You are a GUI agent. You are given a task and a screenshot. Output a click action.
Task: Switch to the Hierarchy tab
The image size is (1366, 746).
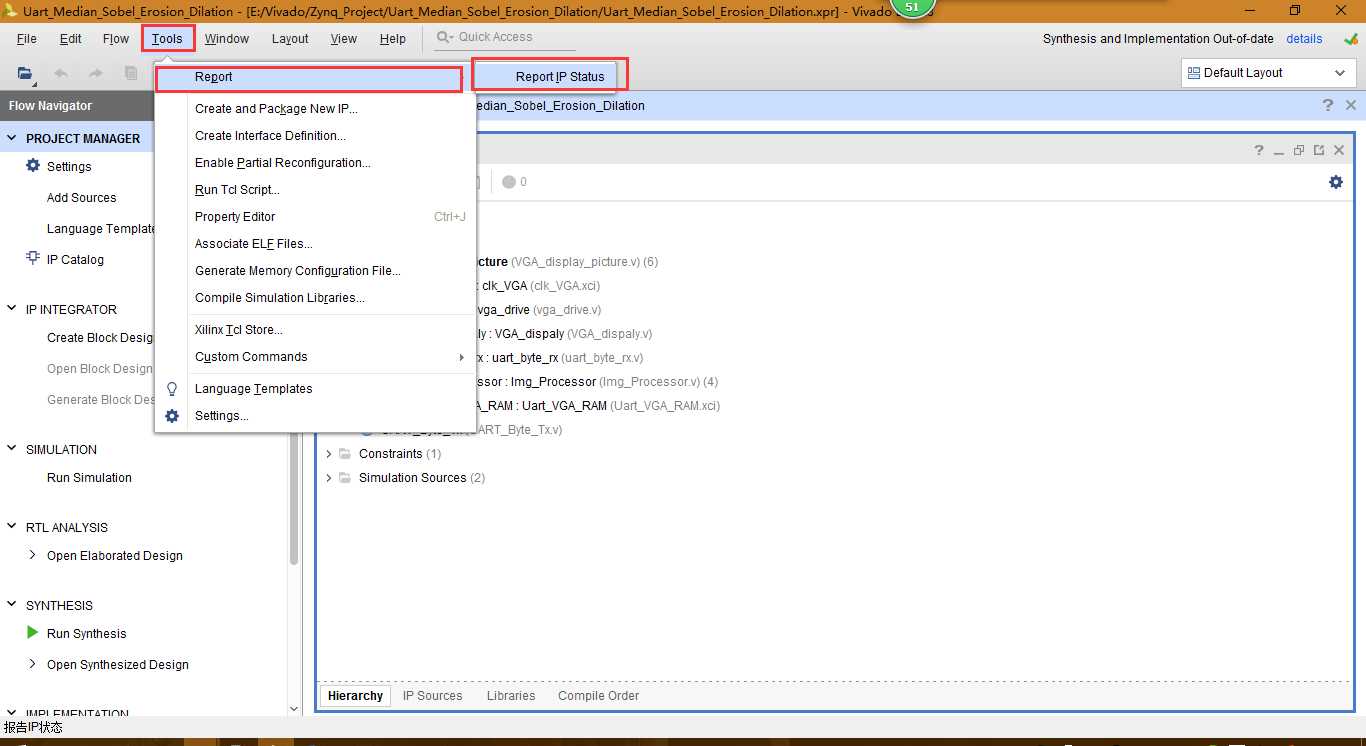[x=355, y=696]
